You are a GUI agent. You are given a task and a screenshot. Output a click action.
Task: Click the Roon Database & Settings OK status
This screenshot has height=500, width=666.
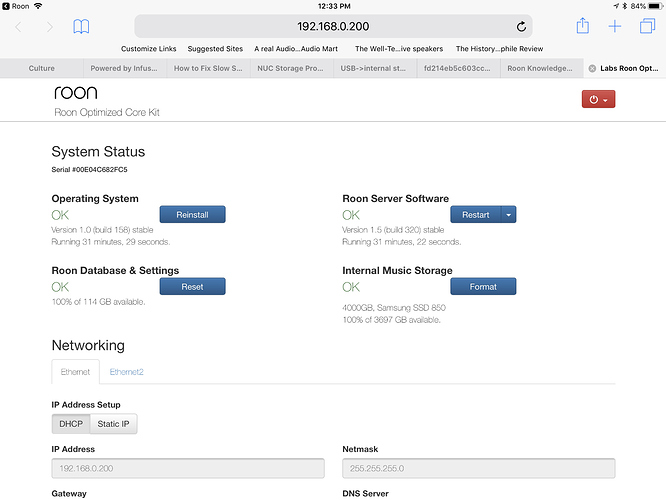pos(60,287)
